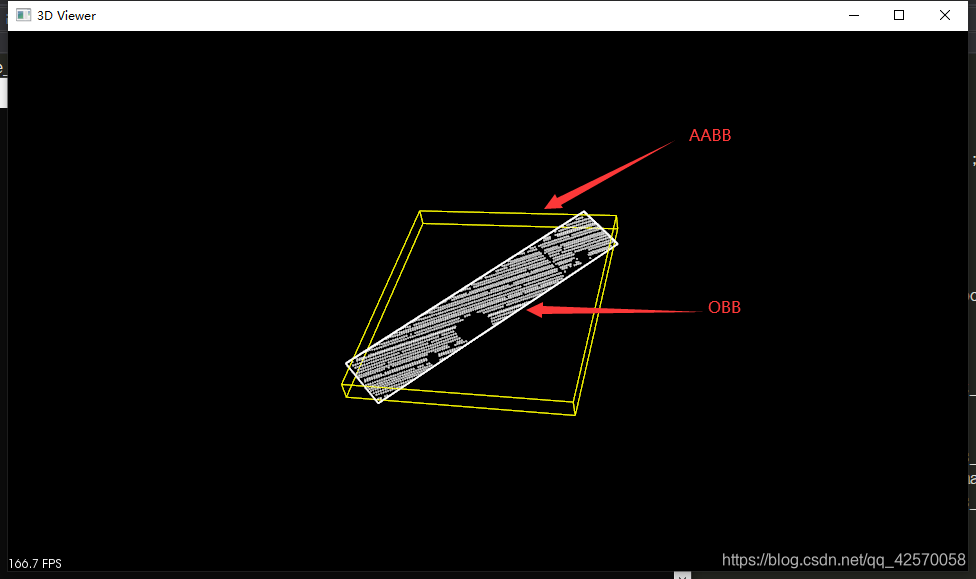
Task: Click the 166.7 FPS readout
Action: pos(35,563)
